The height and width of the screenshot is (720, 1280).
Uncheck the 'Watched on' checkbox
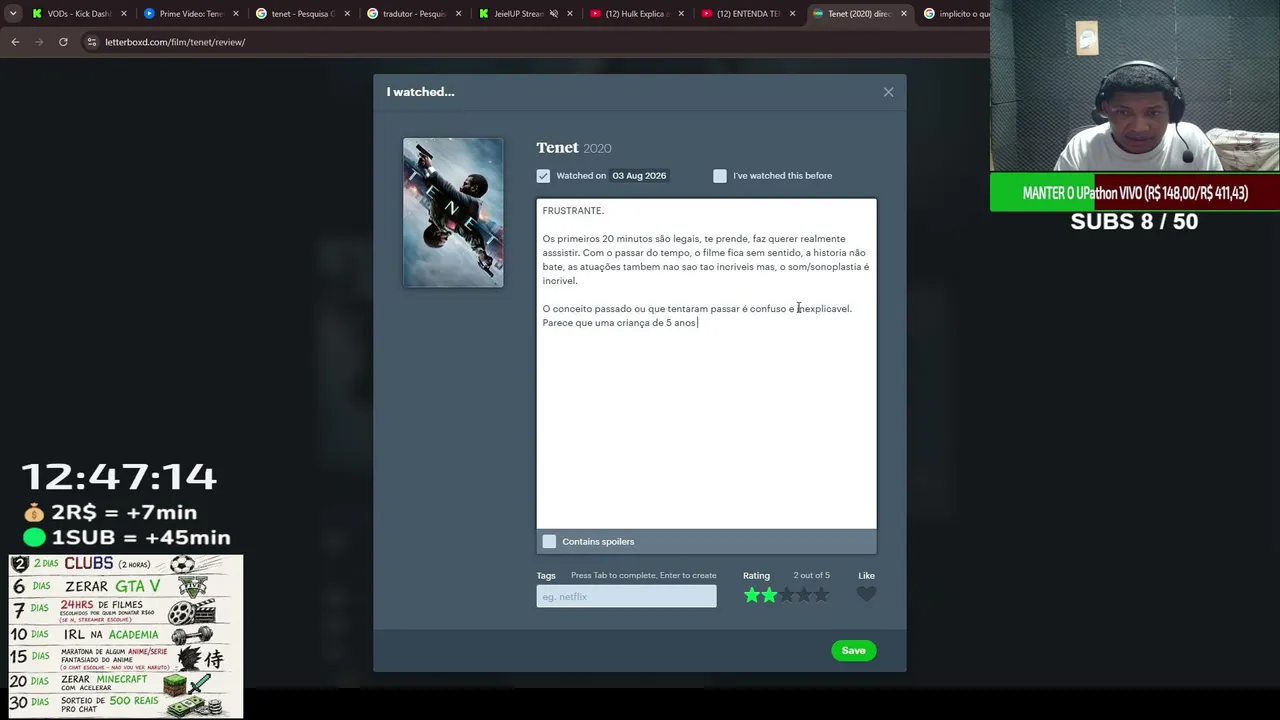point(543,176)
